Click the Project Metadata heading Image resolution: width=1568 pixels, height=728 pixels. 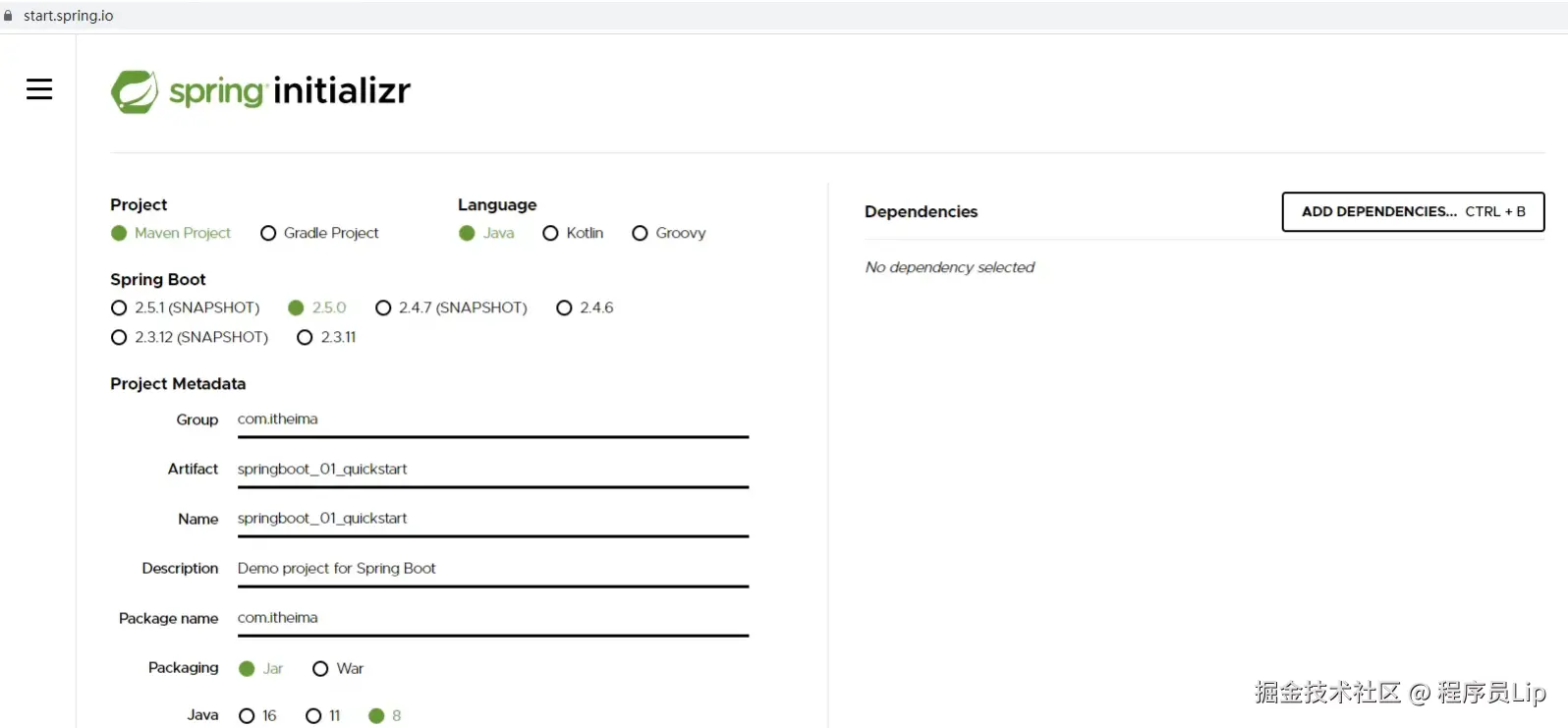pos(178,383)
